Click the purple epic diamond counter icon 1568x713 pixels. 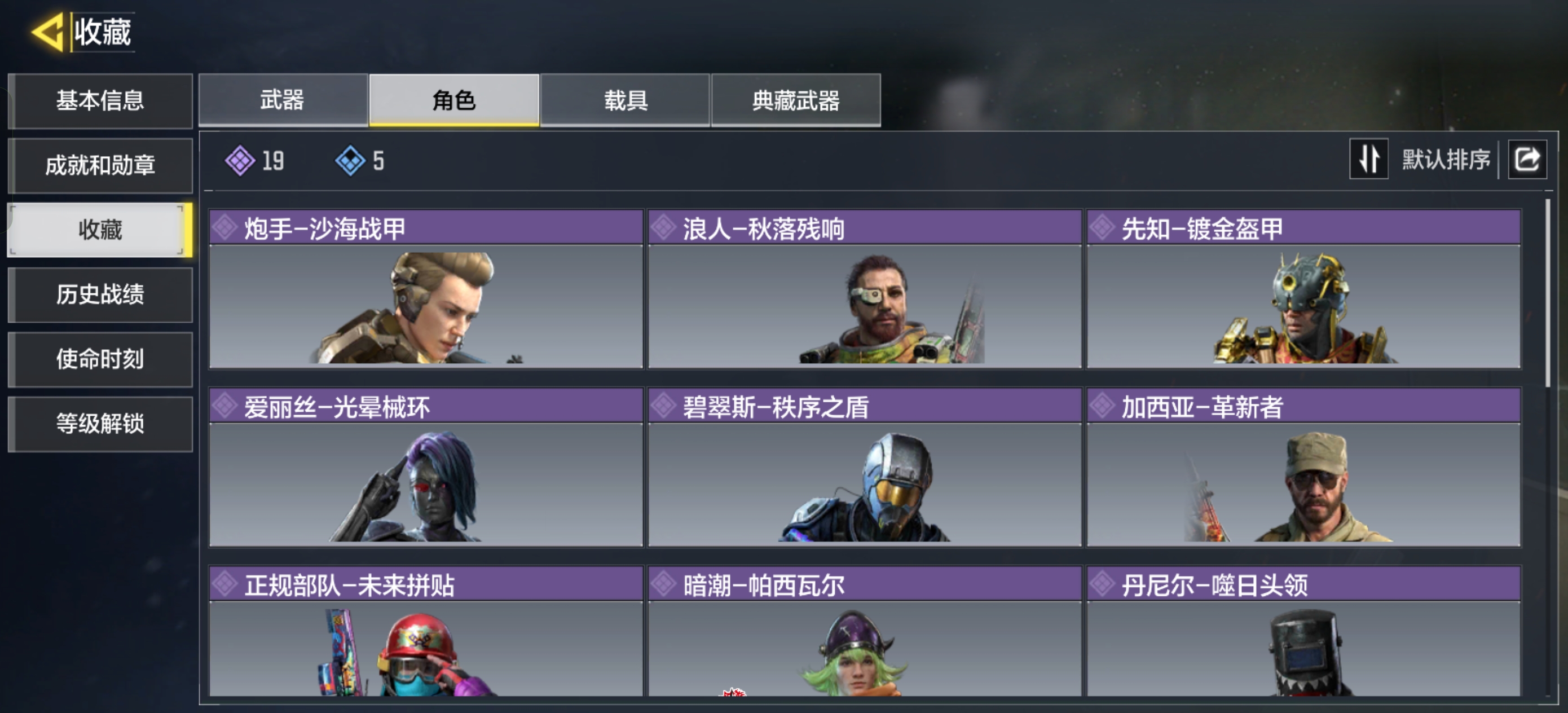tap(240, 161)
